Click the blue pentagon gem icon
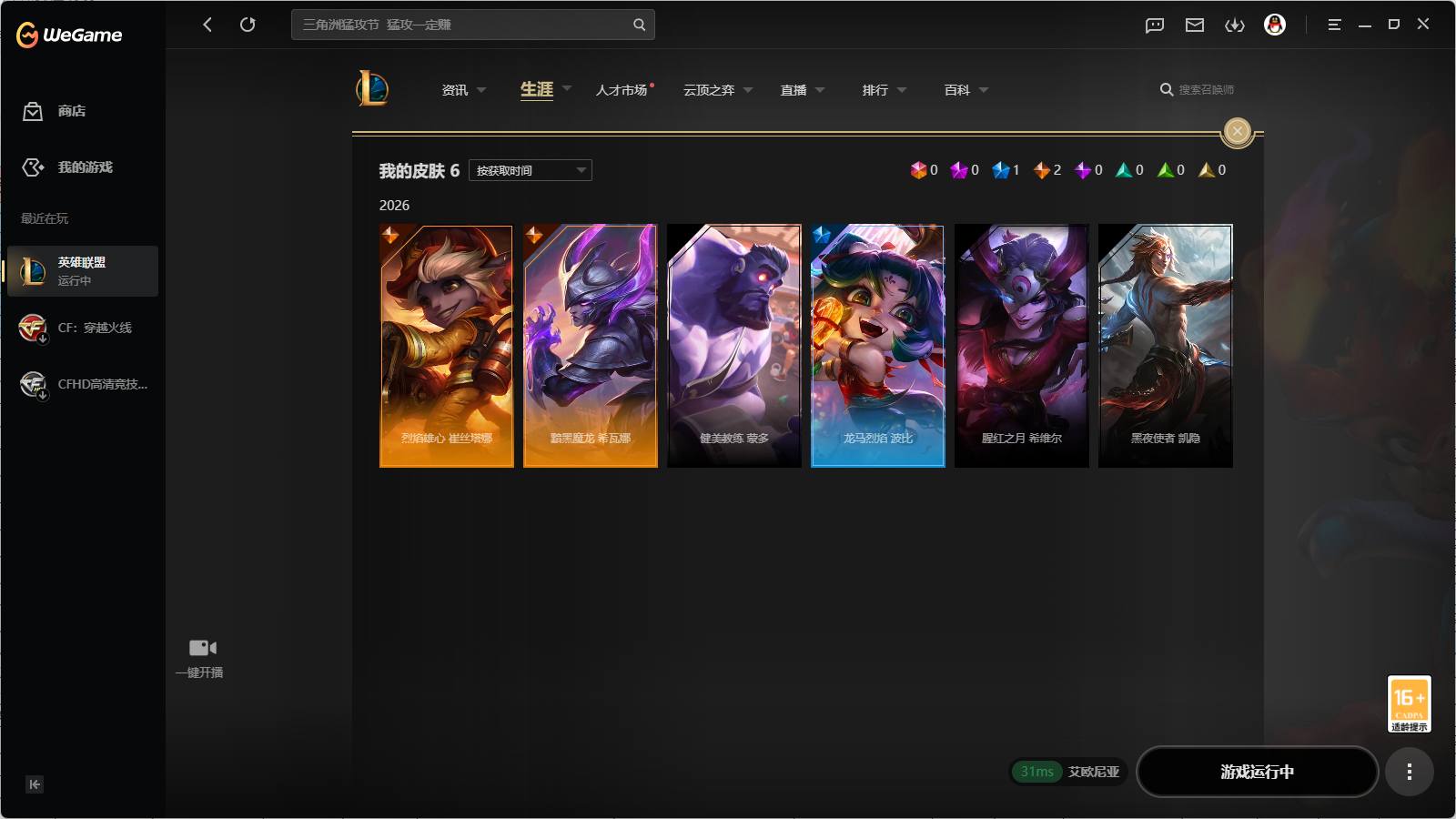Viewport: 1456px width, 819px height. click(x=1001, y=170)
